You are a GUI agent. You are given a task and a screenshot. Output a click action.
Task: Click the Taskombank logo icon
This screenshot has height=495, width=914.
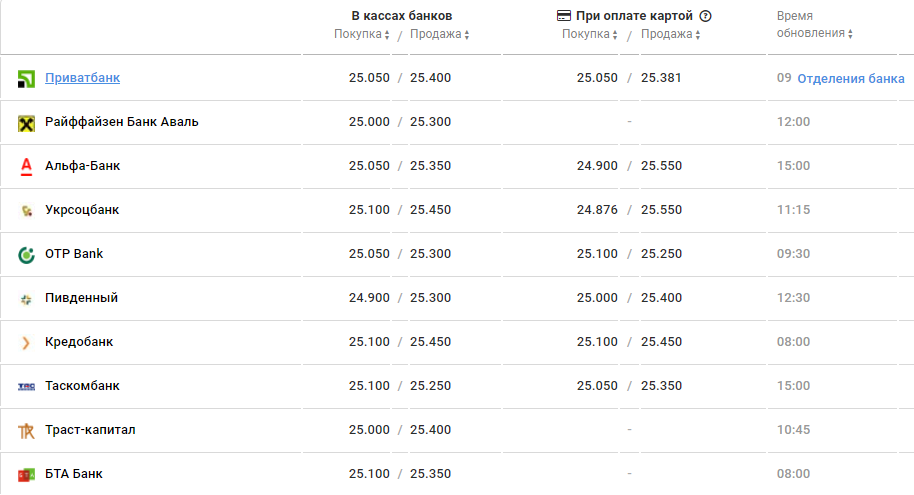pyautogui.click(x=27, y=386)
